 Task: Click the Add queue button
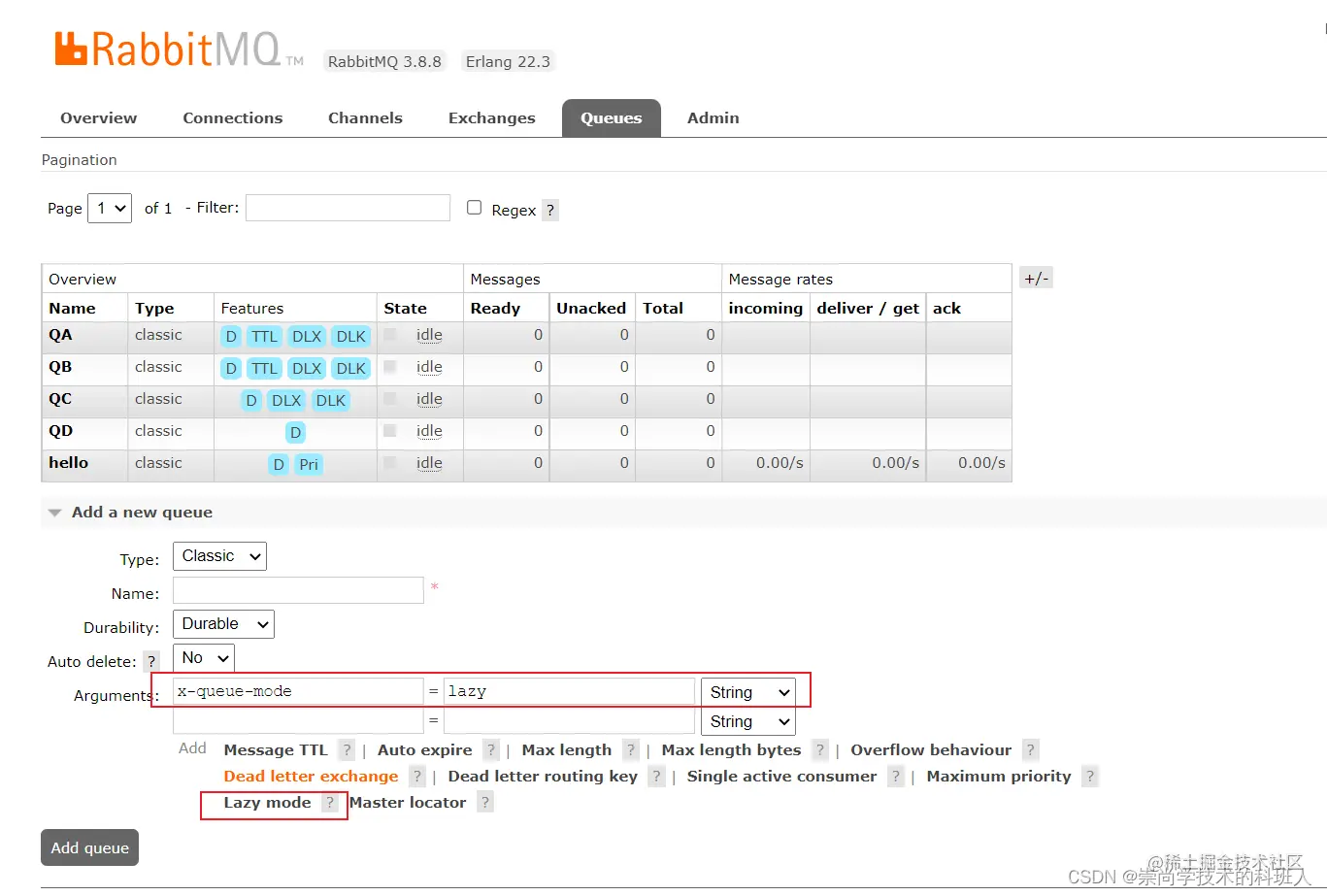coord(90,847)
